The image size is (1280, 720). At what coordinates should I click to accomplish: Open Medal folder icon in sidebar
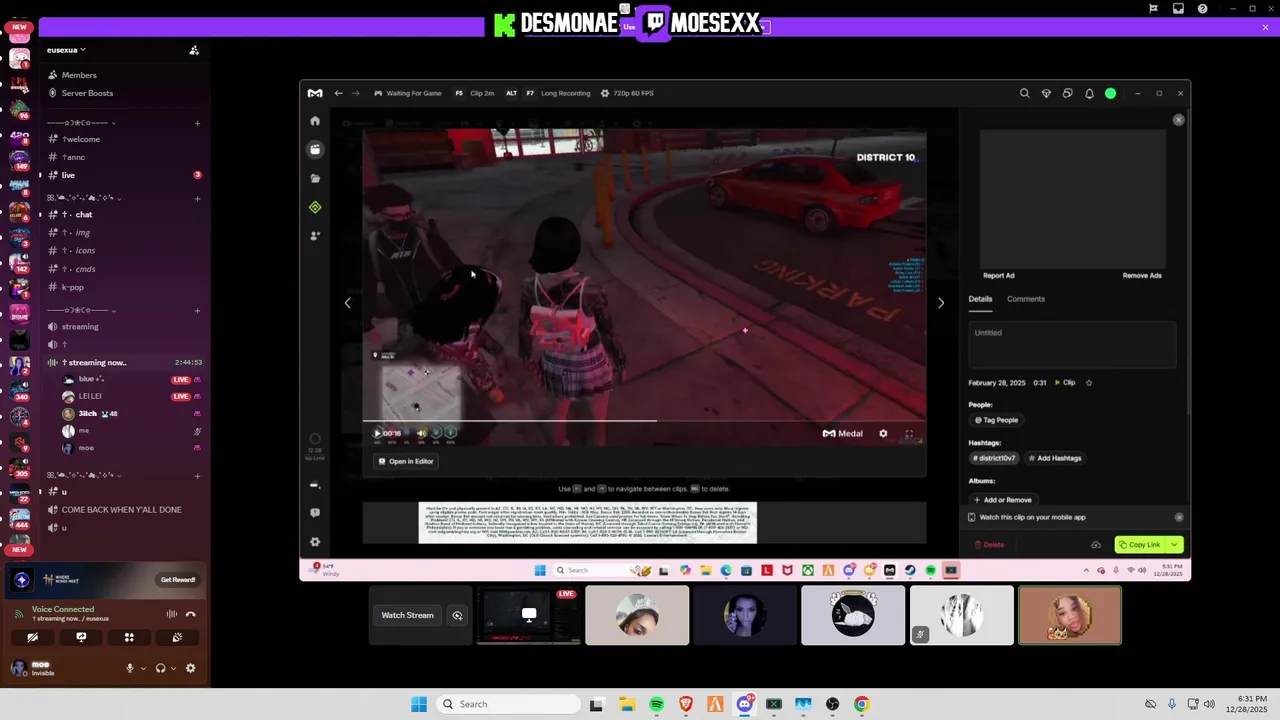[x=315, y=178]
